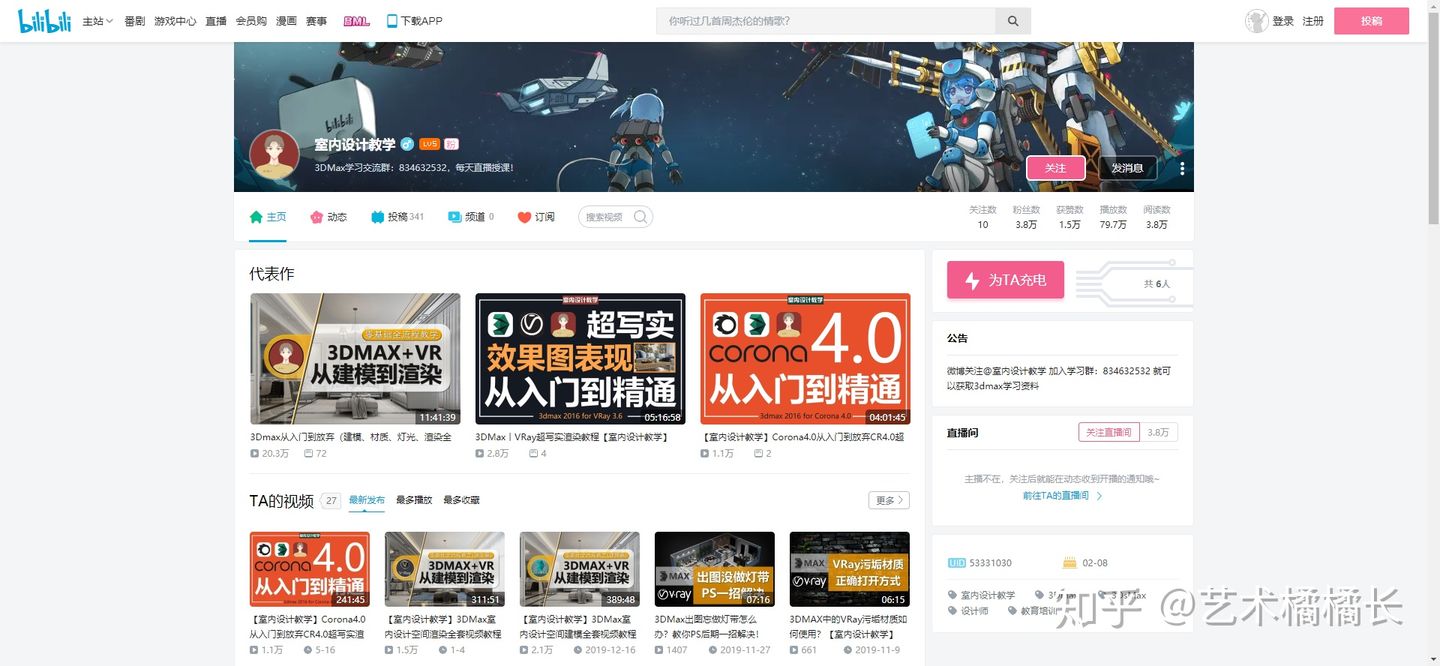Open the 登录 link
The image size is (1440, 666).
coord(1283,21)
